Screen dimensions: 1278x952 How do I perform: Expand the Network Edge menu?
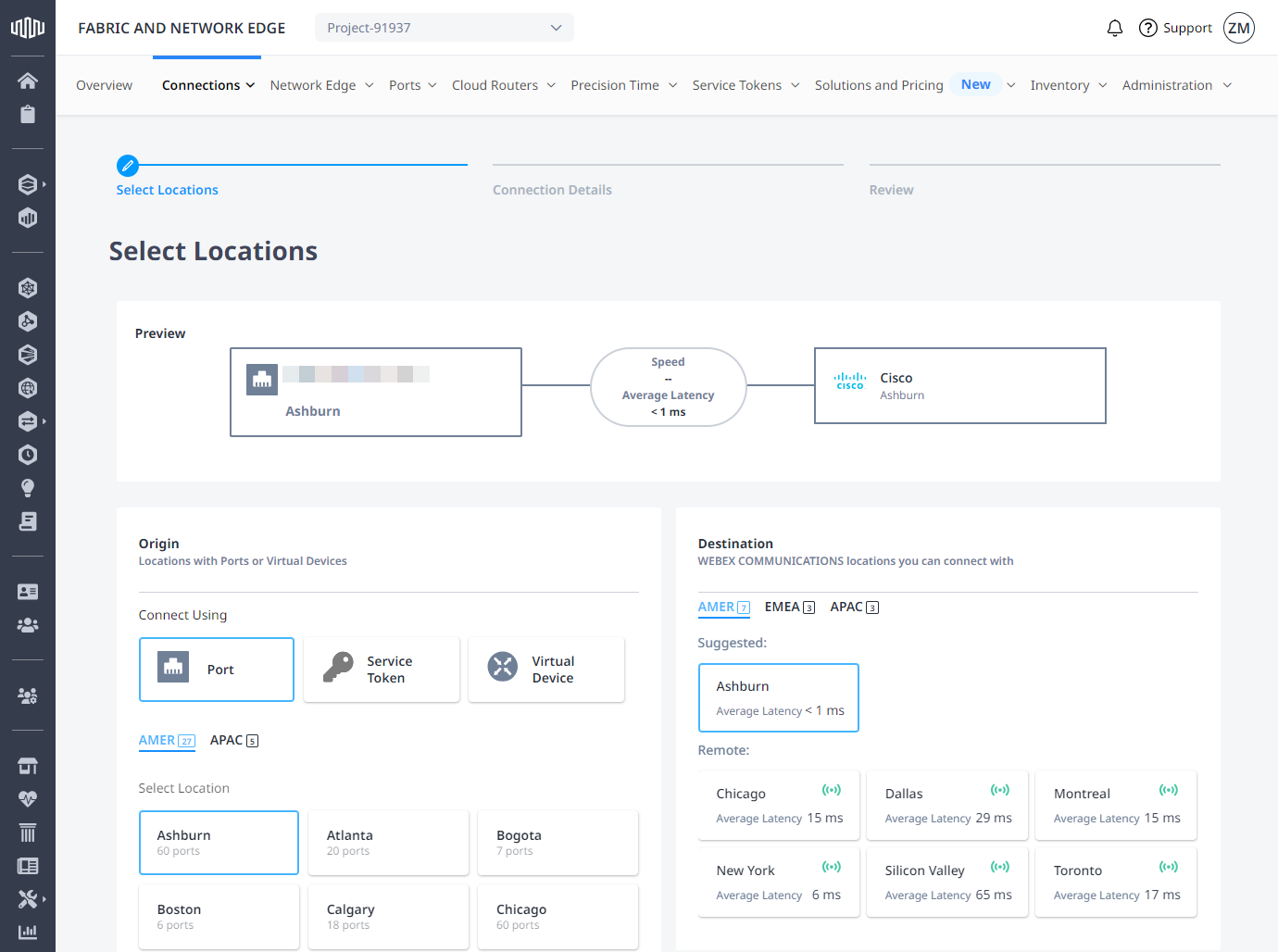(x=322, y=85)
